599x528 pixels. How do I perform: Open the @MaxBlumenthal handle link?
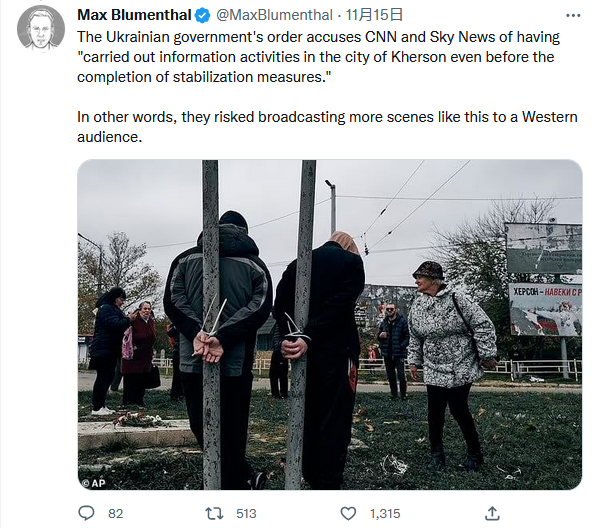click(x=274, y=15)
